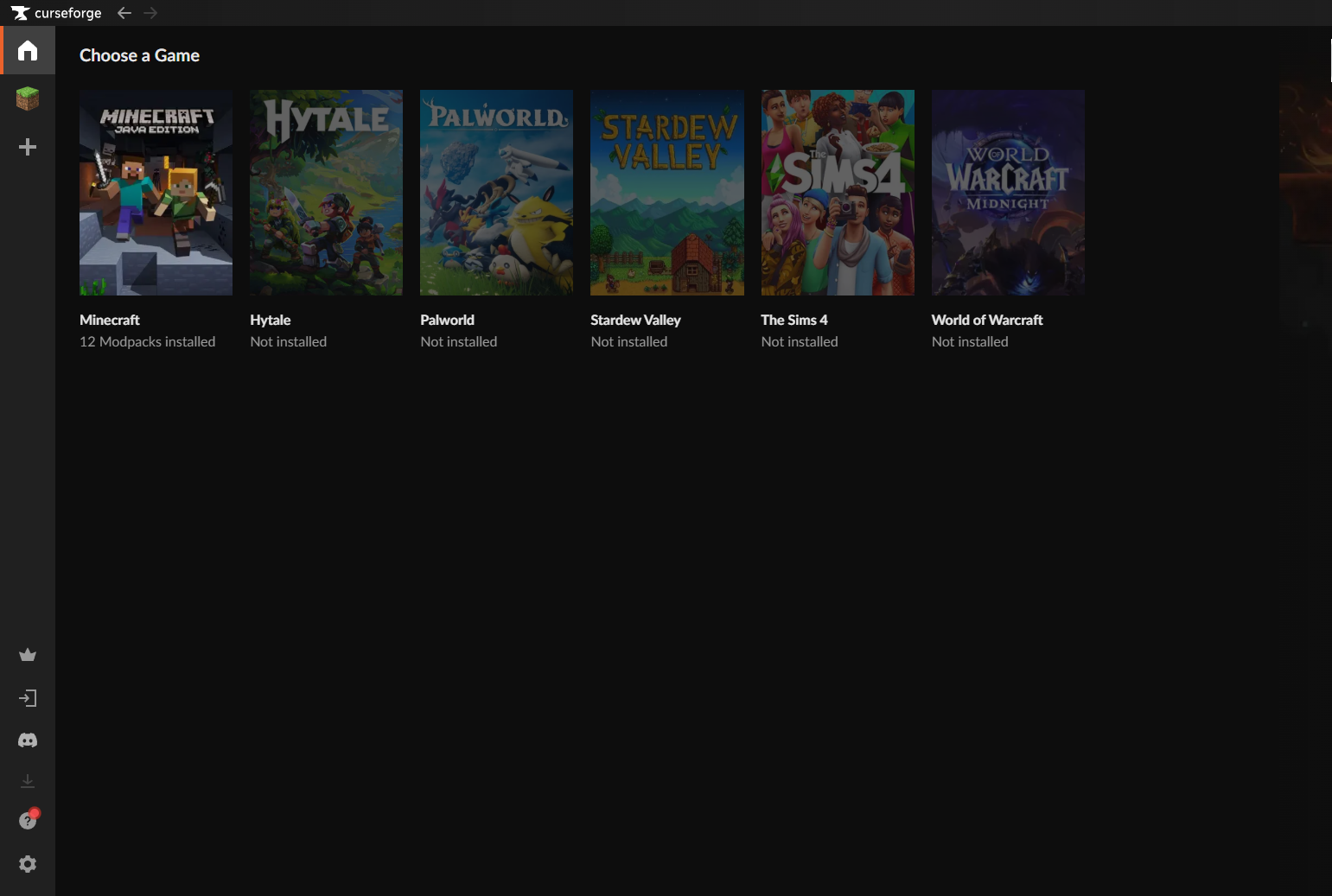1332x896 pixels.
Task: Click 'Not installed' under Hytale
Action: click(289, 341)
